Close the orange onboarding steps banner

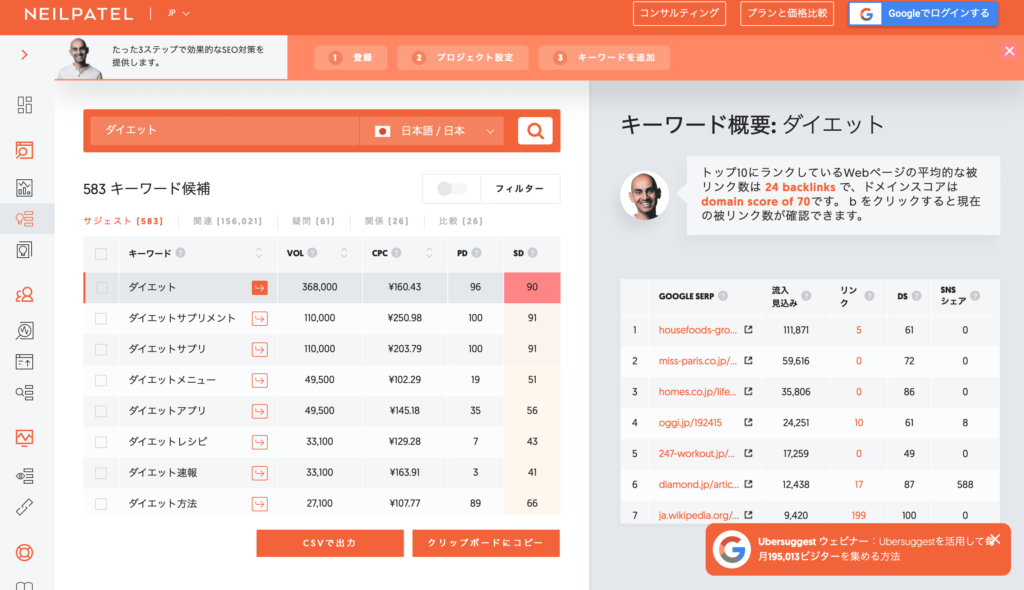pyautogui.click(x=1010, y=51)
